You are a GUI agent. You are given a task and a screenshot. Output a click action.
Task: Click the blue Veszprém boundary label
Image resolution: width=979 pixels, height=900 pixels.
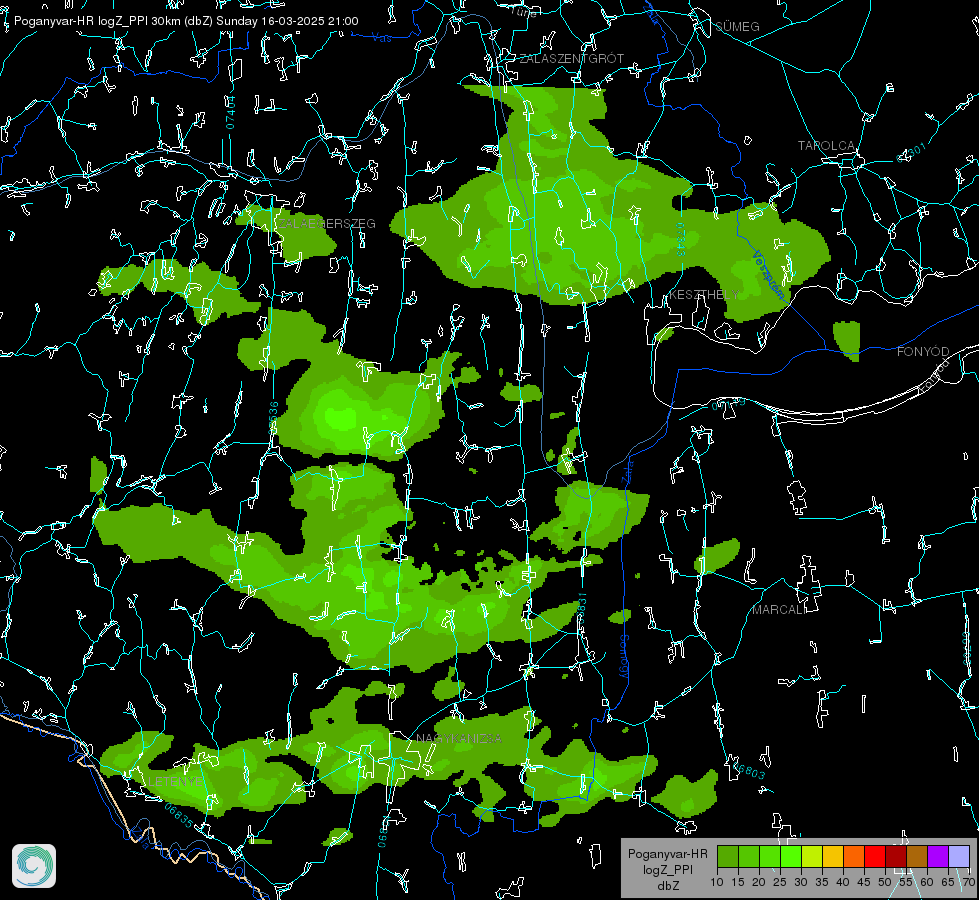click(x=768, y=275)
